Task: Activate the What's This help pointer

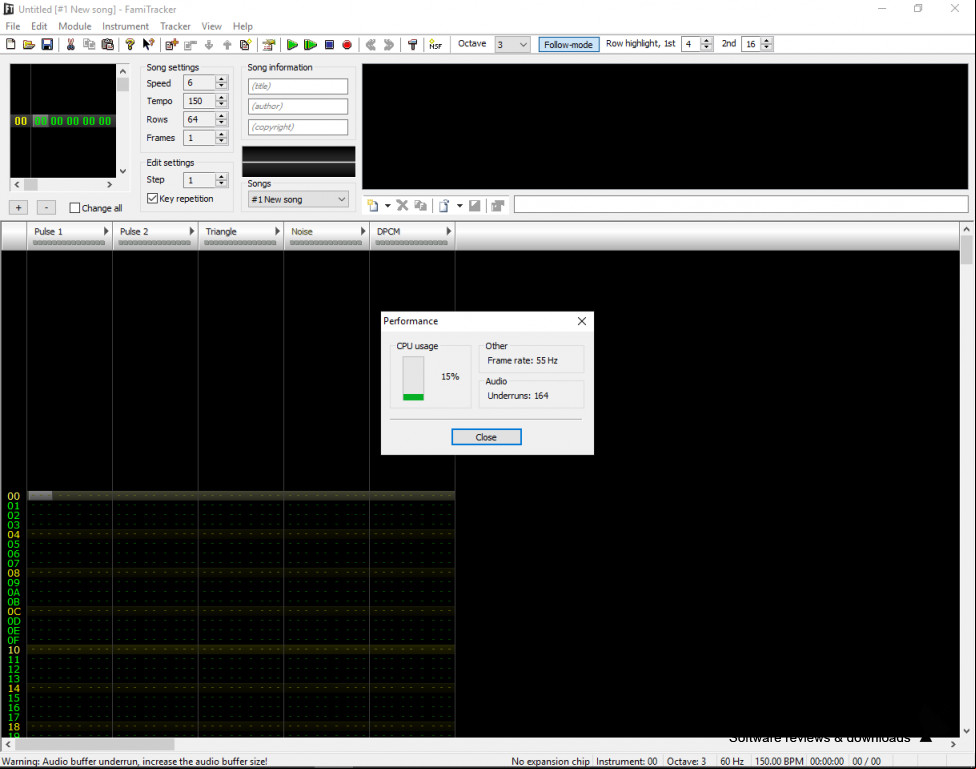Action: [148, 44]
